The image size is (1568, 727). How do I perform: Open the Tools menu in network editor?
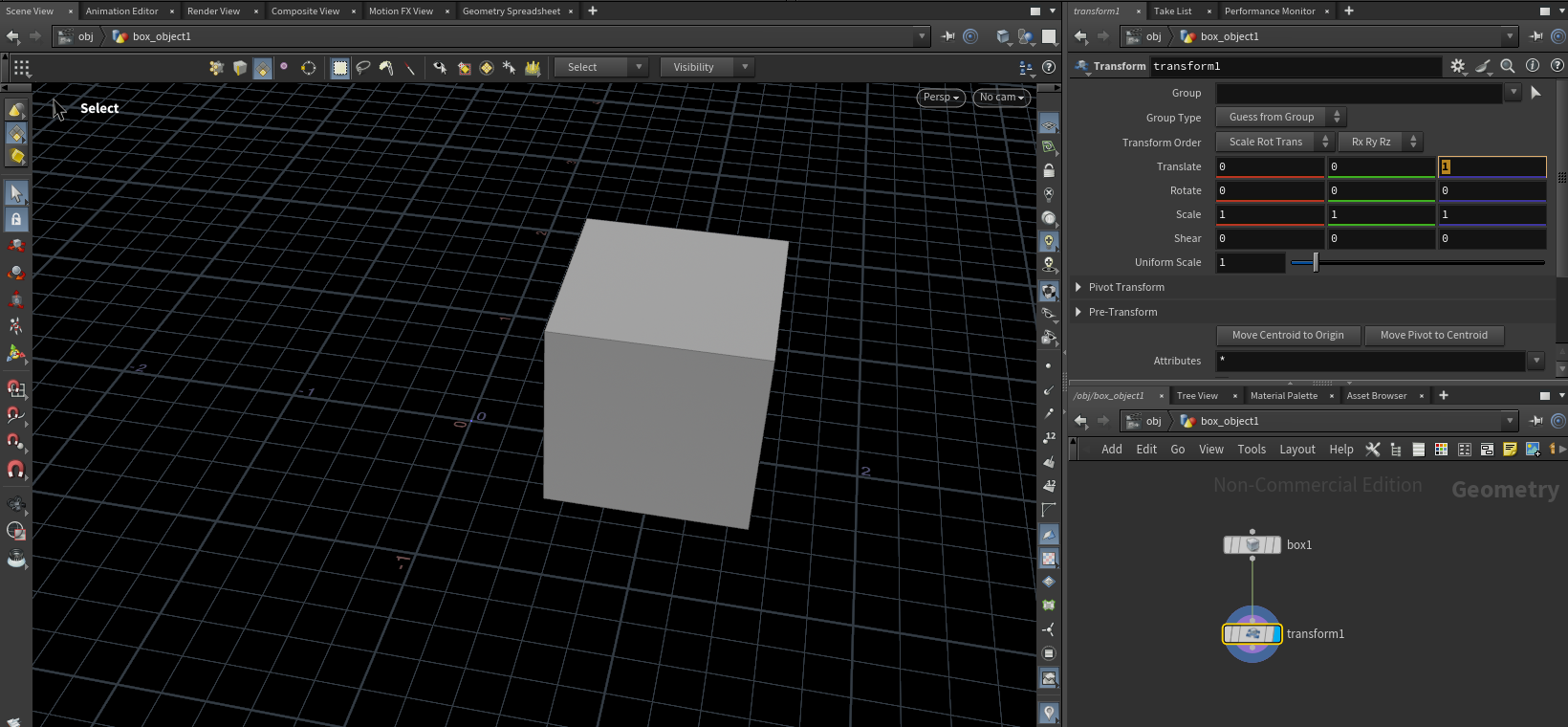(x=1252, y=449)
